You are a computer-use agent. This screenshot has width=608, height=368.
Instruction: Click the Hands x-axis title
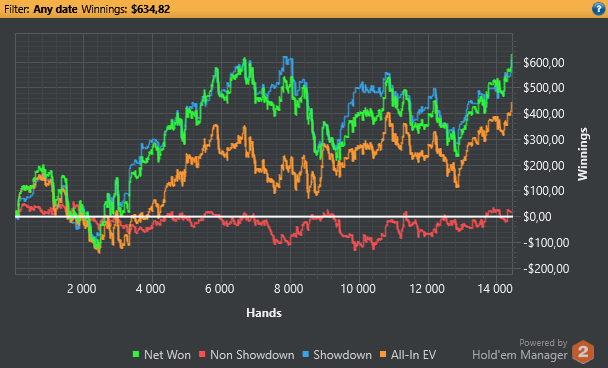(264, 313)
